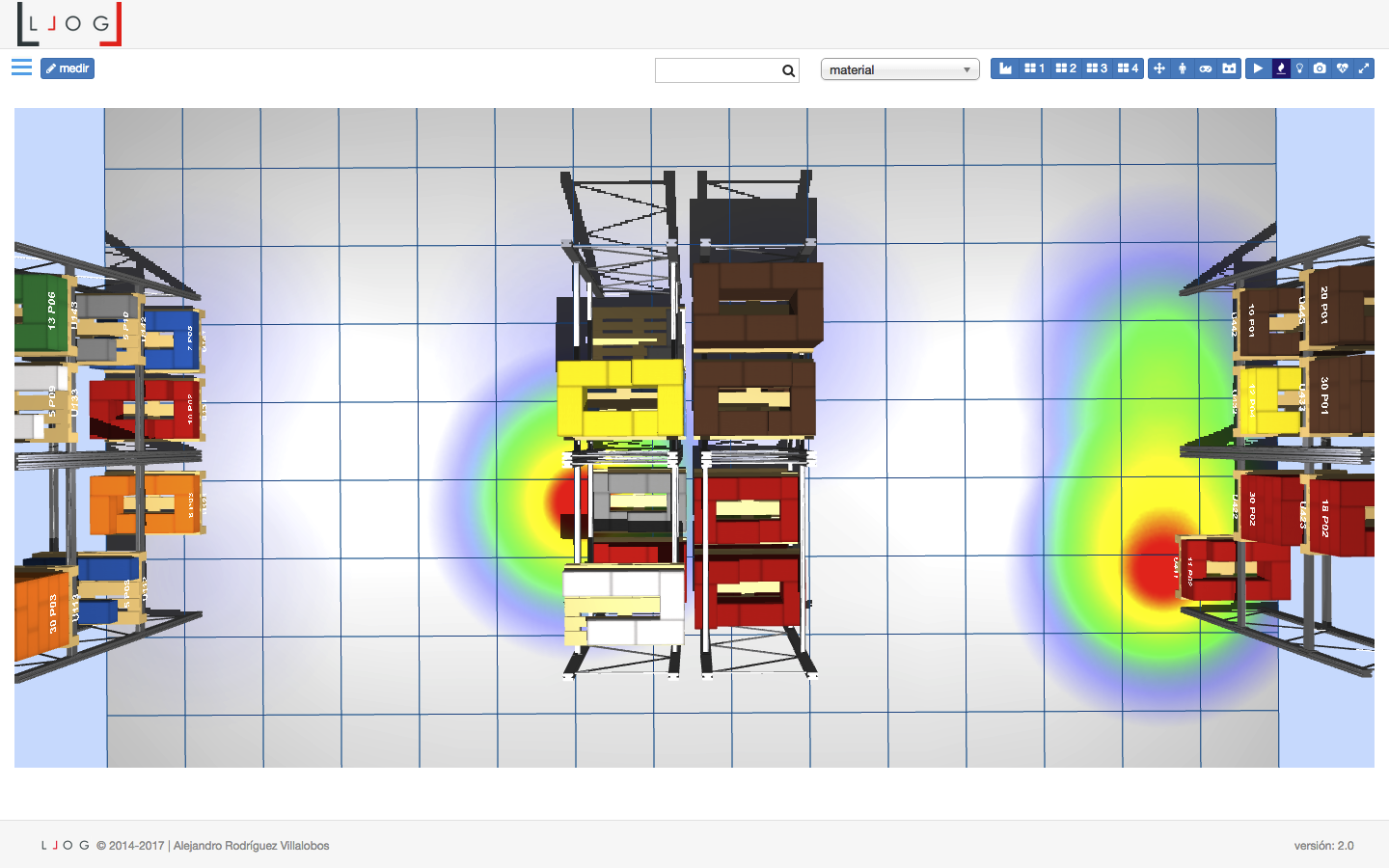Switch to view layout 4
The height and width of the screenshot is (868, 1389).
(1128, 68)
